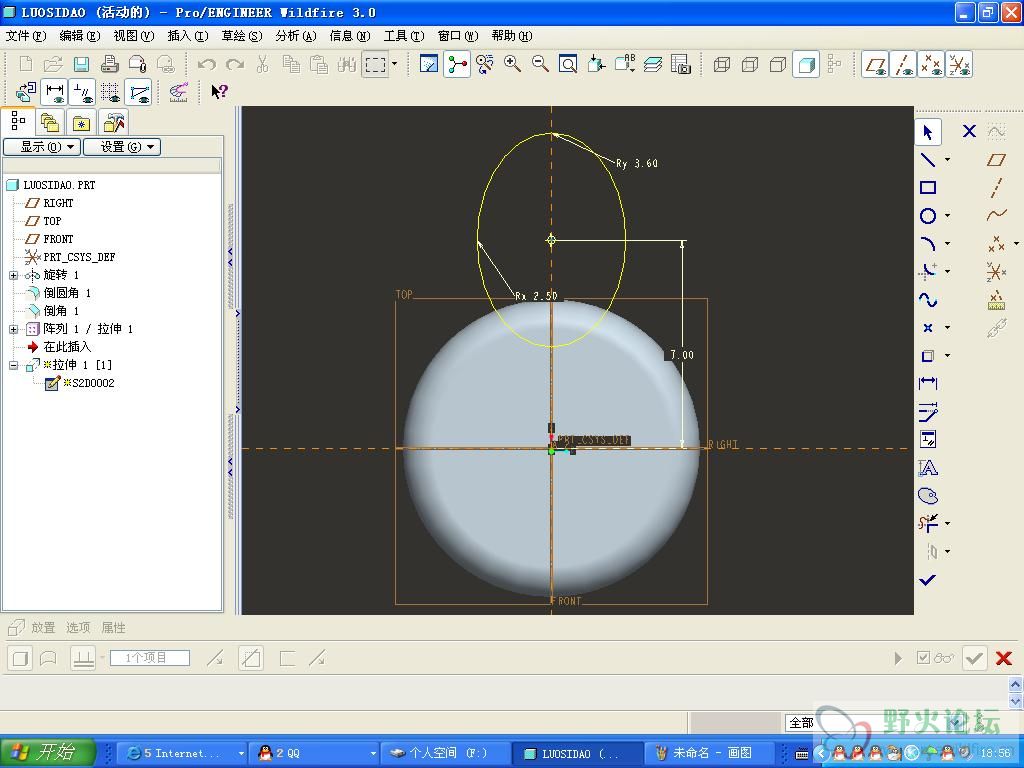Open the sketcher Palette tool

click(x=927, y=496)
